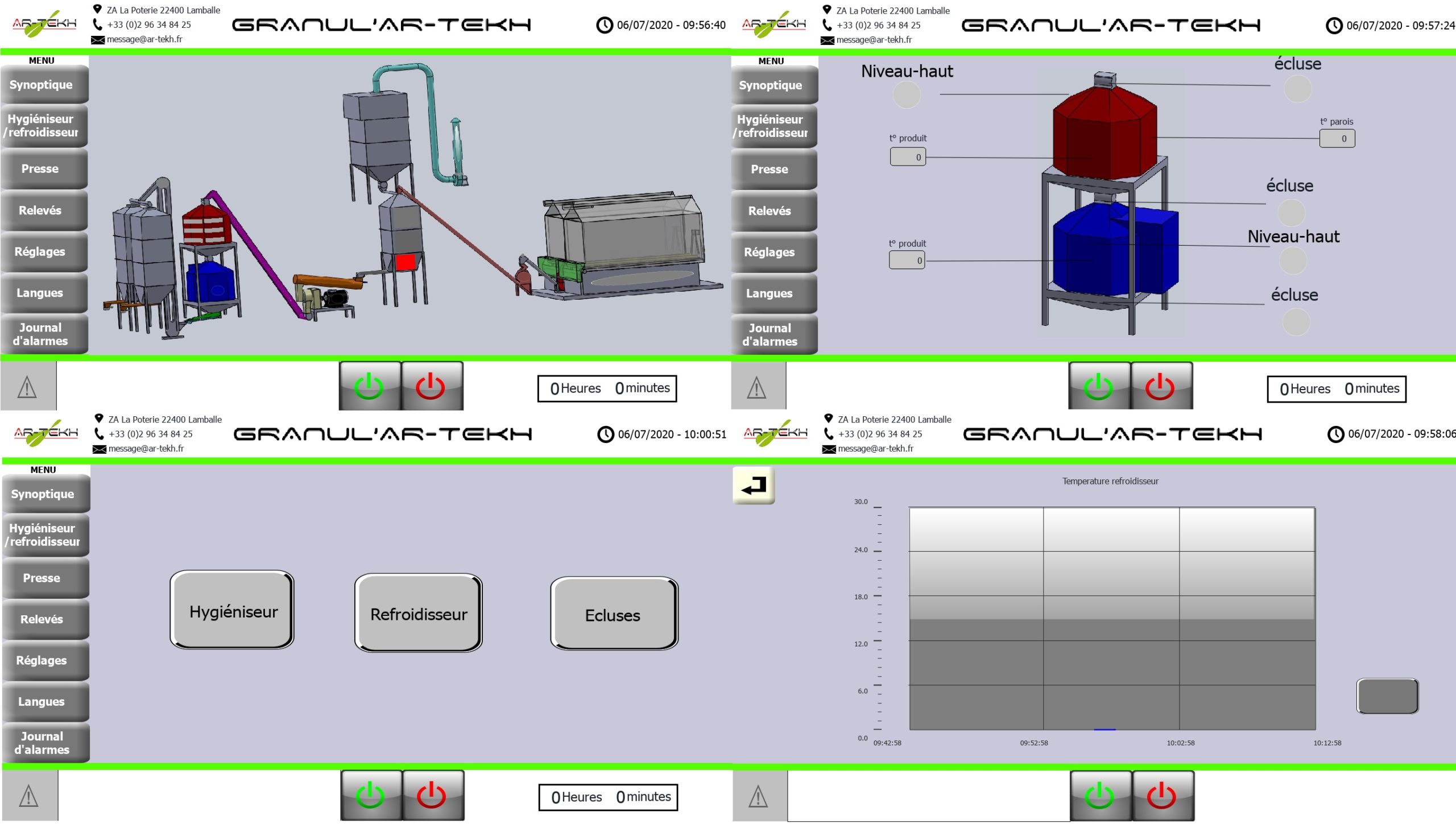Open Journal d'alarmes in 09:56:40 screen
Image resolution: width=1456 pixels, height=824 pixels.
(x=44, y=334)
